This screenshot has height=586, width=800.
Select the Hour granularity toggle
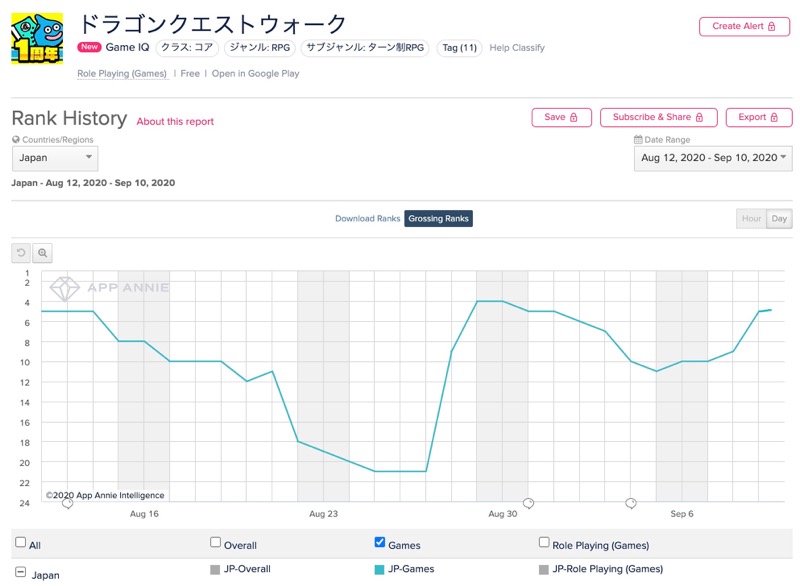point(751,219)
